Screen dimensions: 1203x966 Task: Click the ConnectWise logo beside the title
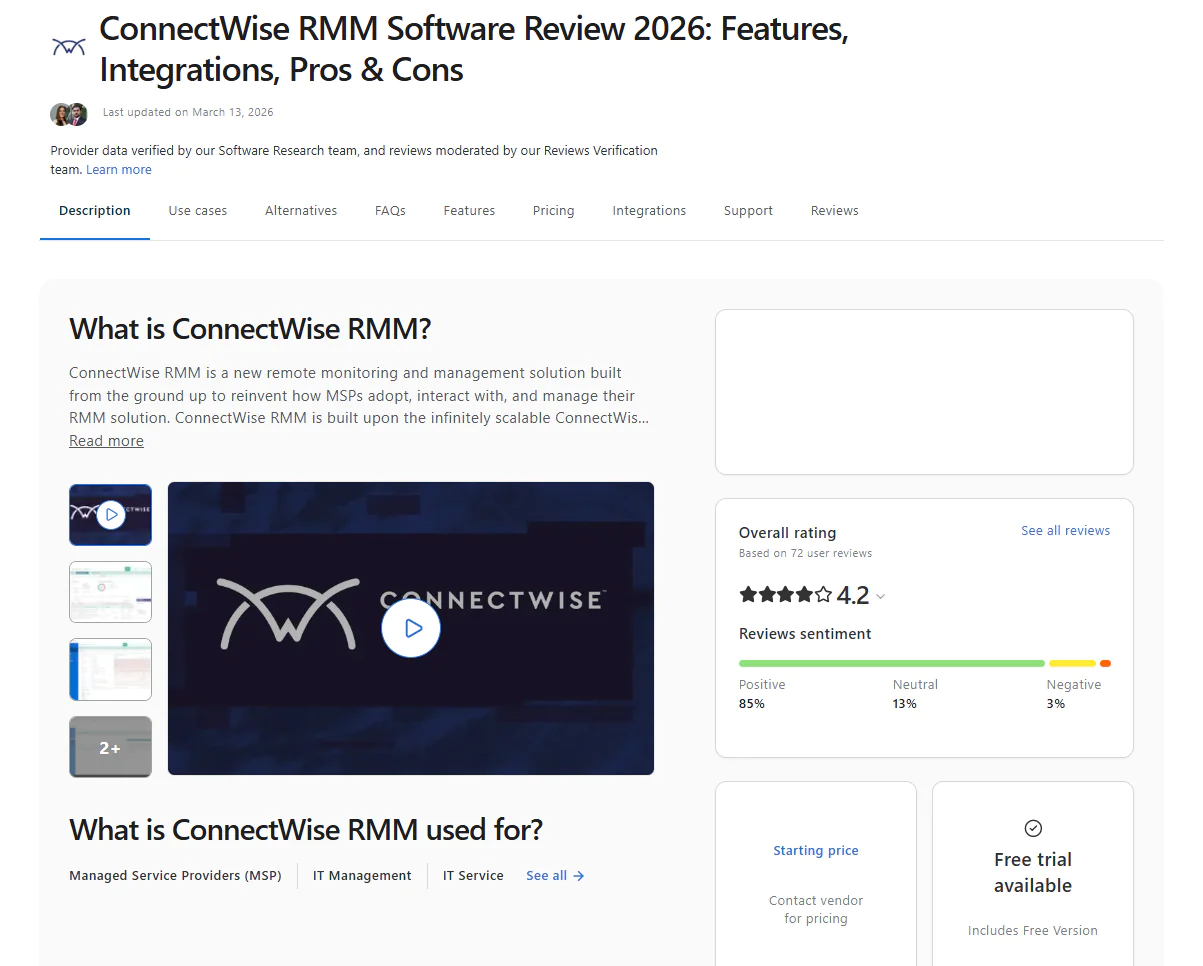pos(68,46)
